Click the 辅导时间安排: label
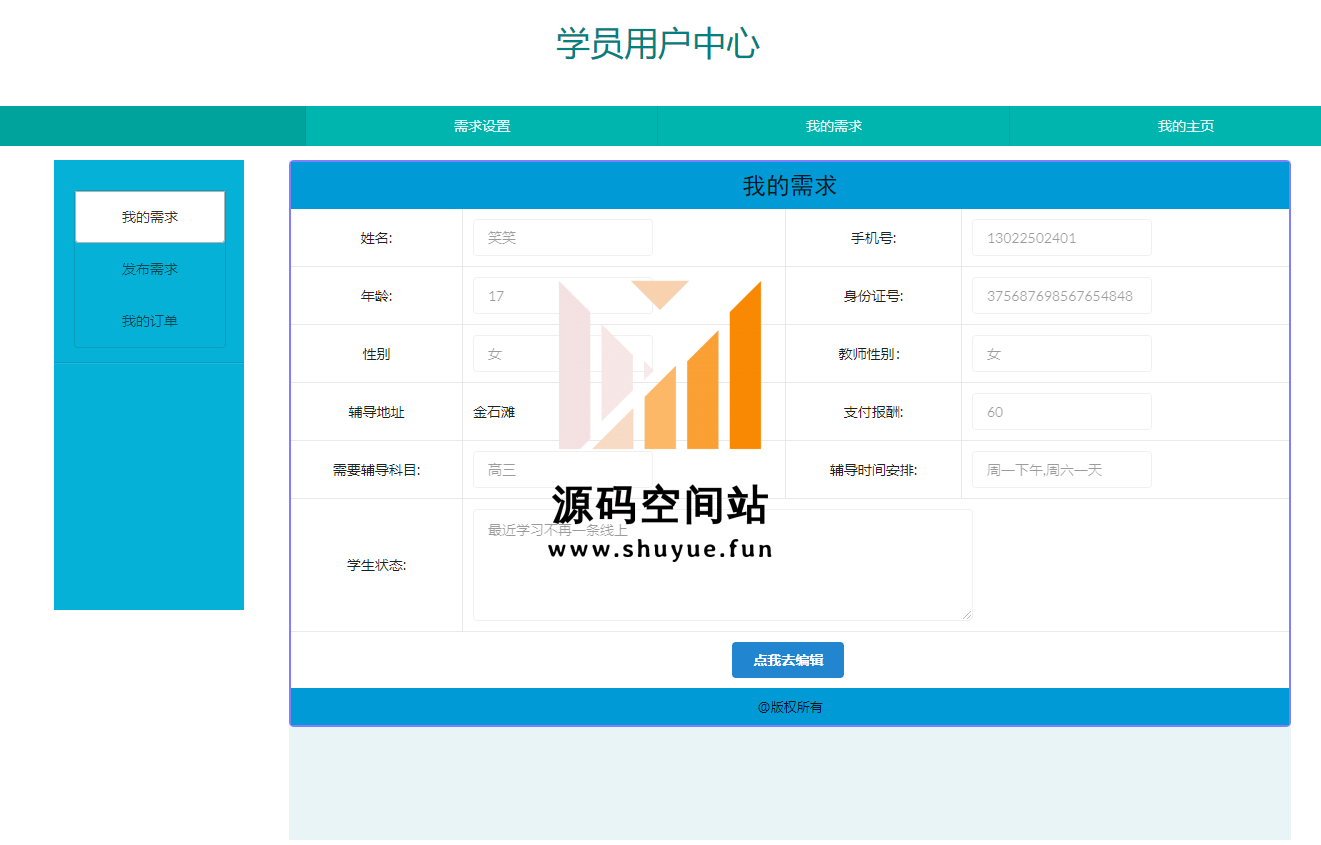The height and width of the screenshot is (845, 1321). (x=874, y=470)
